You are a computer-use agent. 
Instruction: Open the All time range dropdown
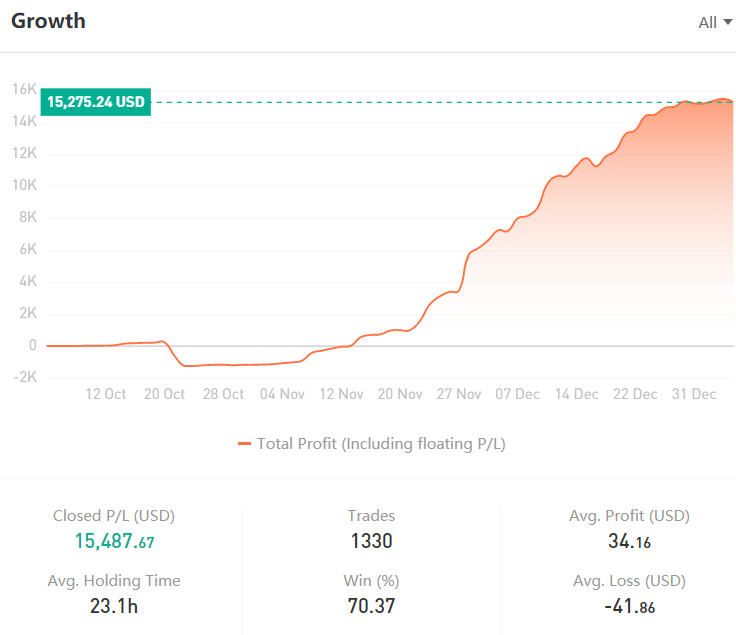[714, 22]
